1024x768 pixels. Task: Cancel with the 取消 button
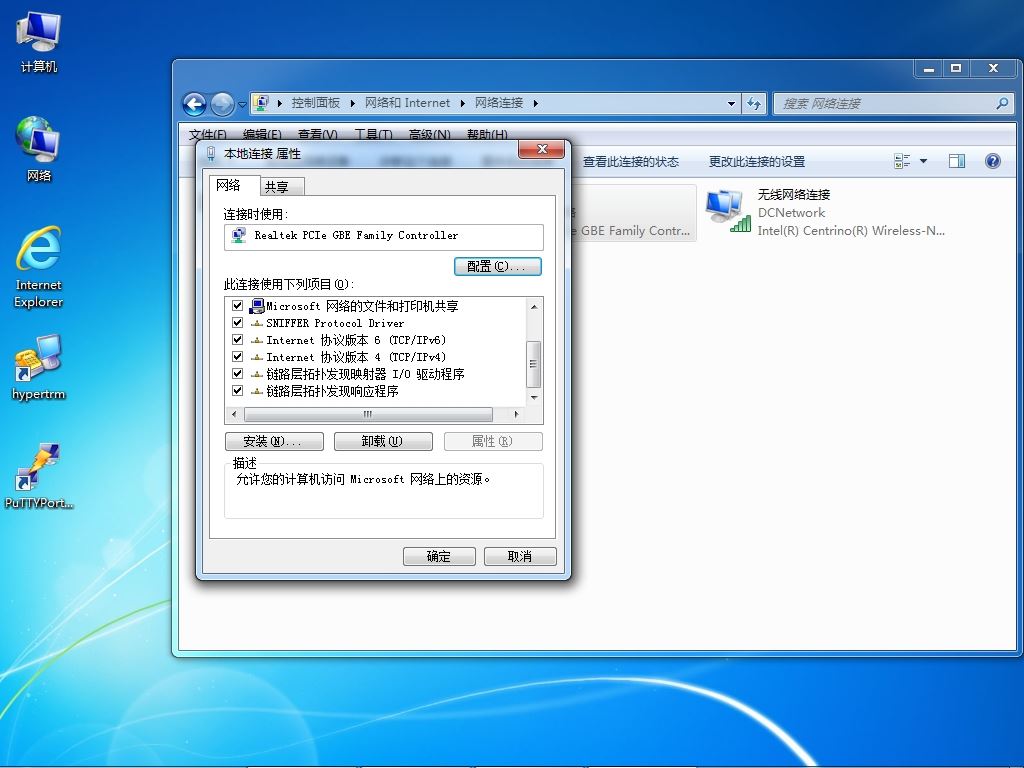click(520, 556)
